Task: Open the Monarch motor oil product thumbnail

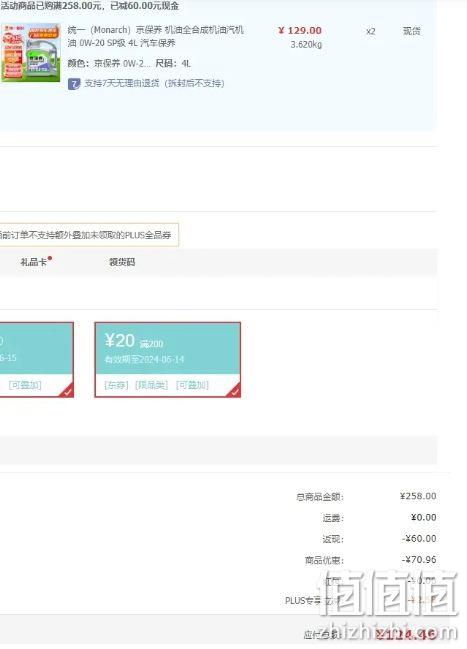Action: [31, 53]
